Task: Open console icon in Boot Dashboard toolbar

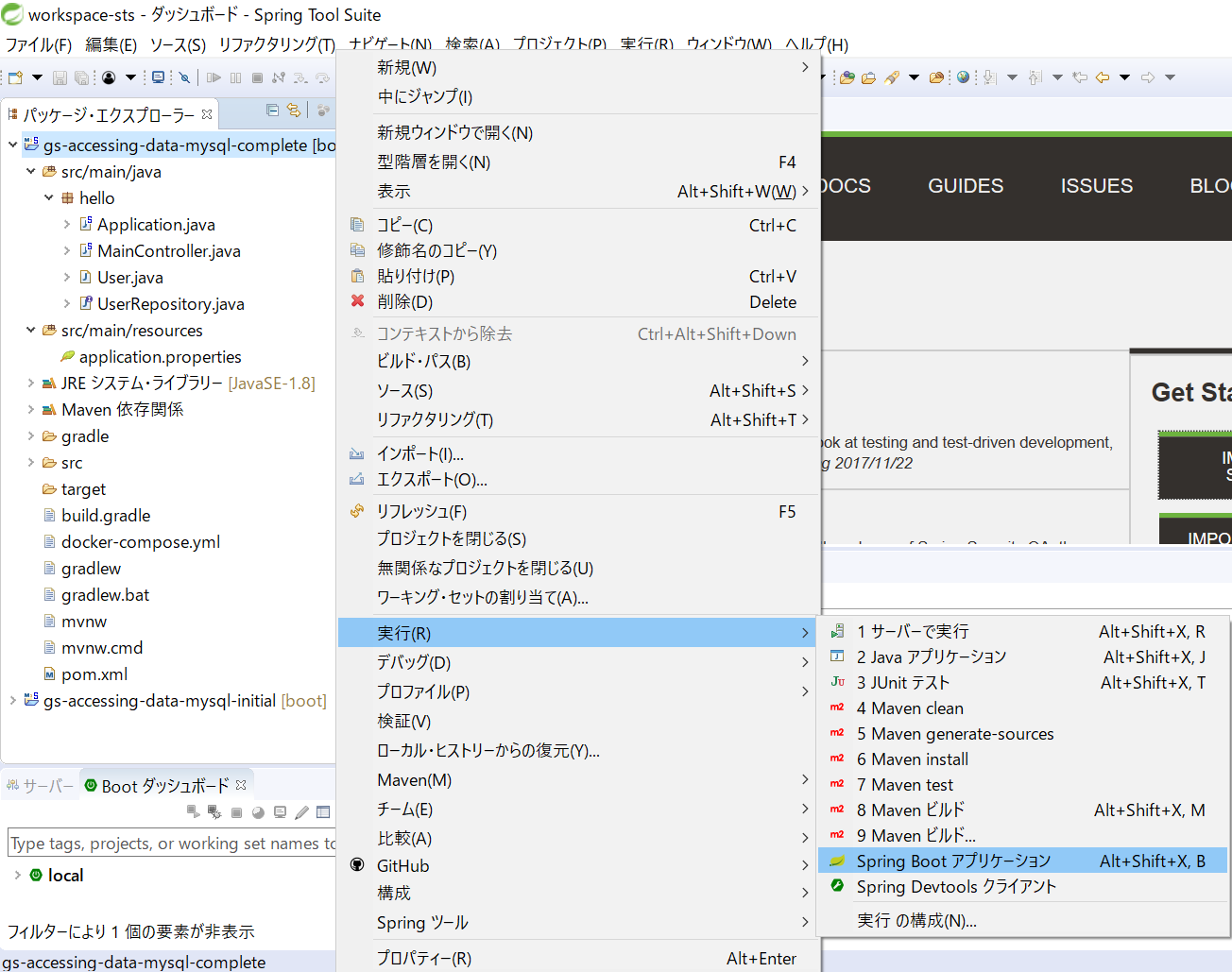Action: [280, 812]
